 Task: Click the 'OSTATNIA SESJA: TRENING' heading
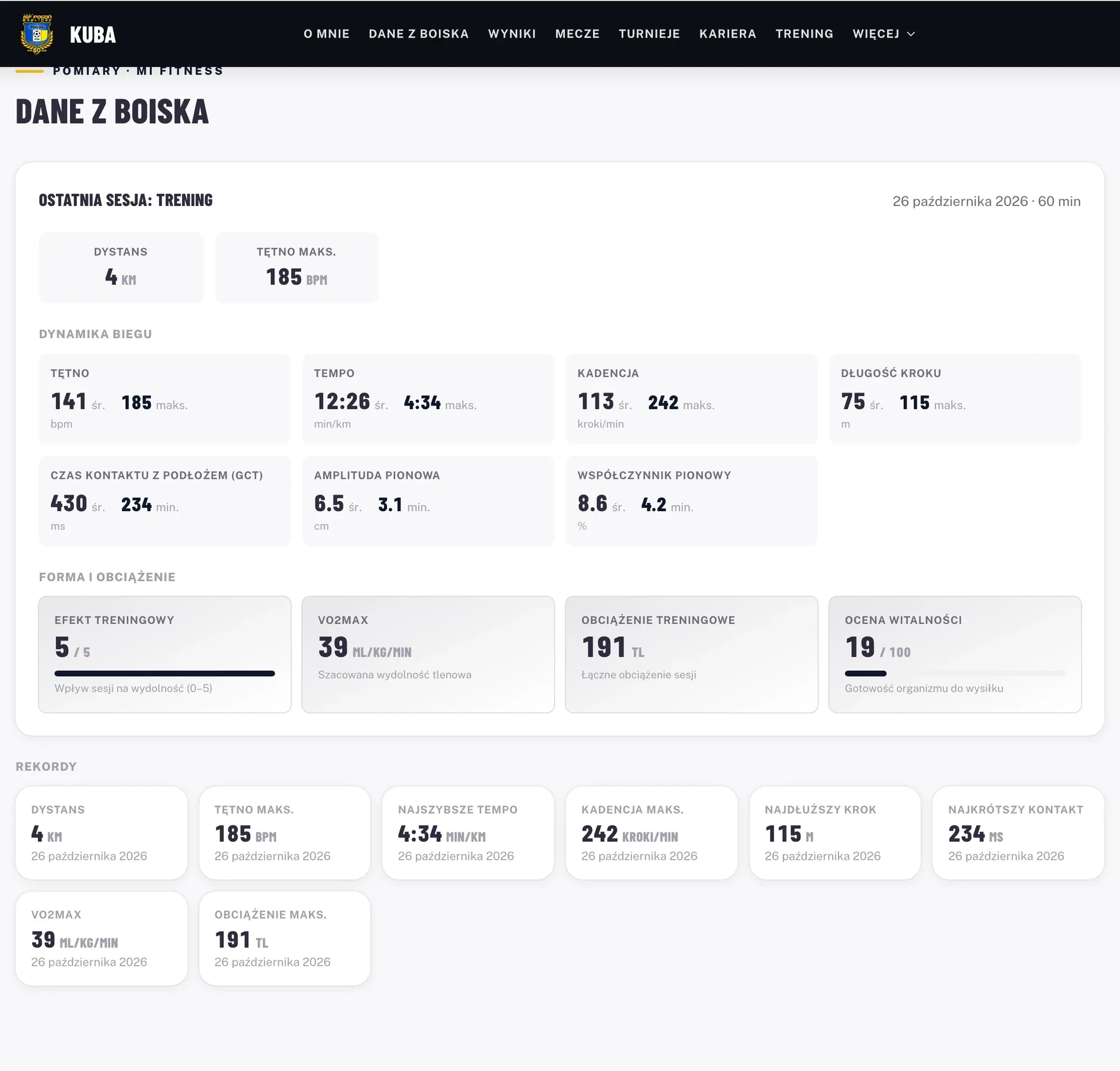pyautogui.click(x=125, y=200)
